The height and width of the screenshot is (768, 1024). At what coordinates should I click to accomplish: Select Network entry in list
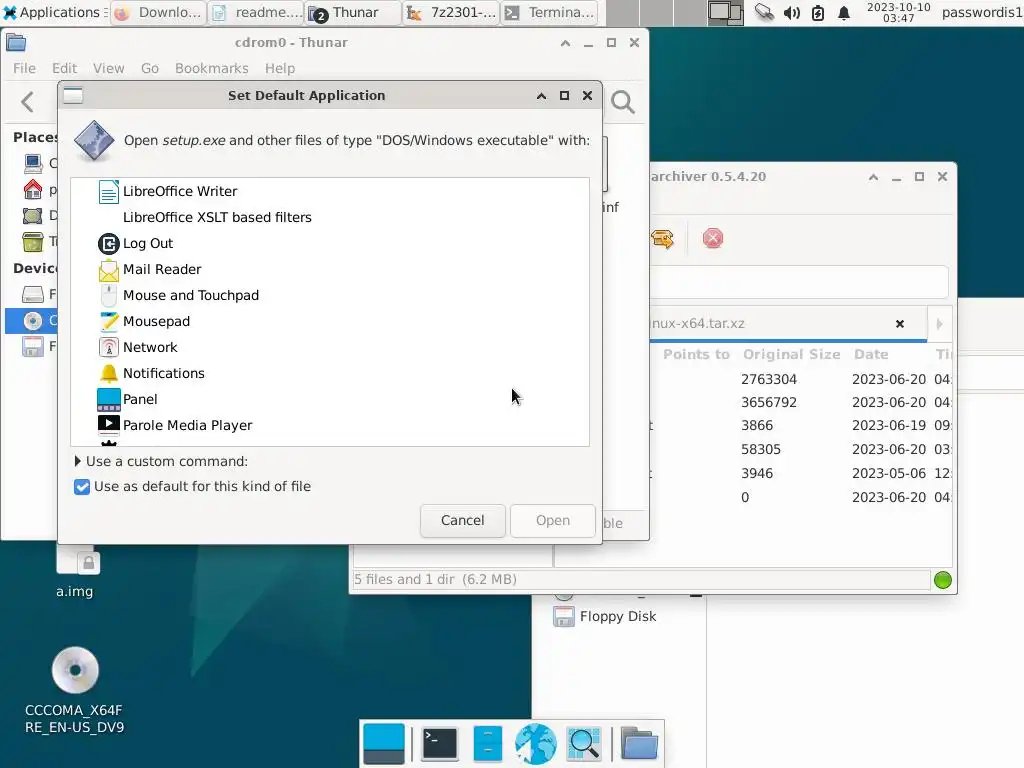point(330,347)
